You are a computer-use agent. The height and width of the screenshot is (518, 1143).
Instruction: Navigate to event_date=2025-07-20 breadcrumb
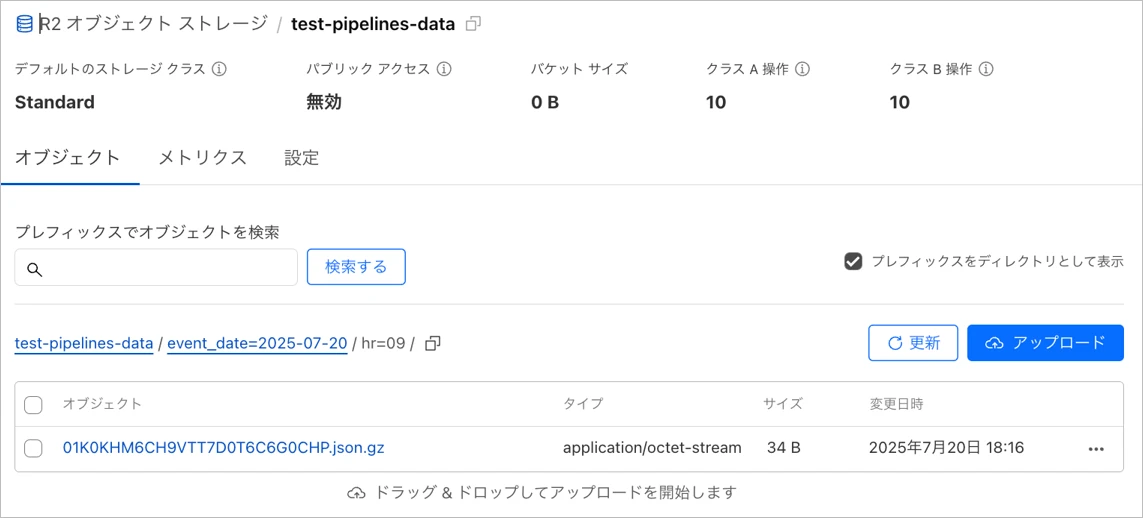[x=257, y=343]
